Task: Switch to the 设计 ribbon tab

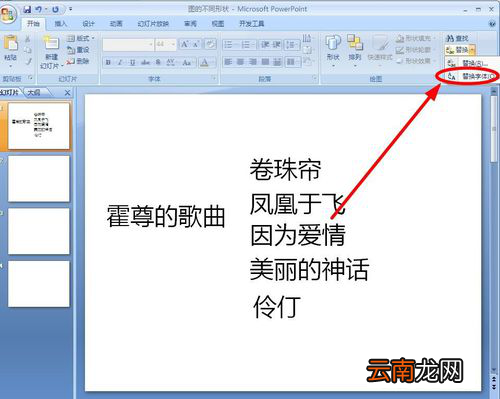Action: point(88,24)
